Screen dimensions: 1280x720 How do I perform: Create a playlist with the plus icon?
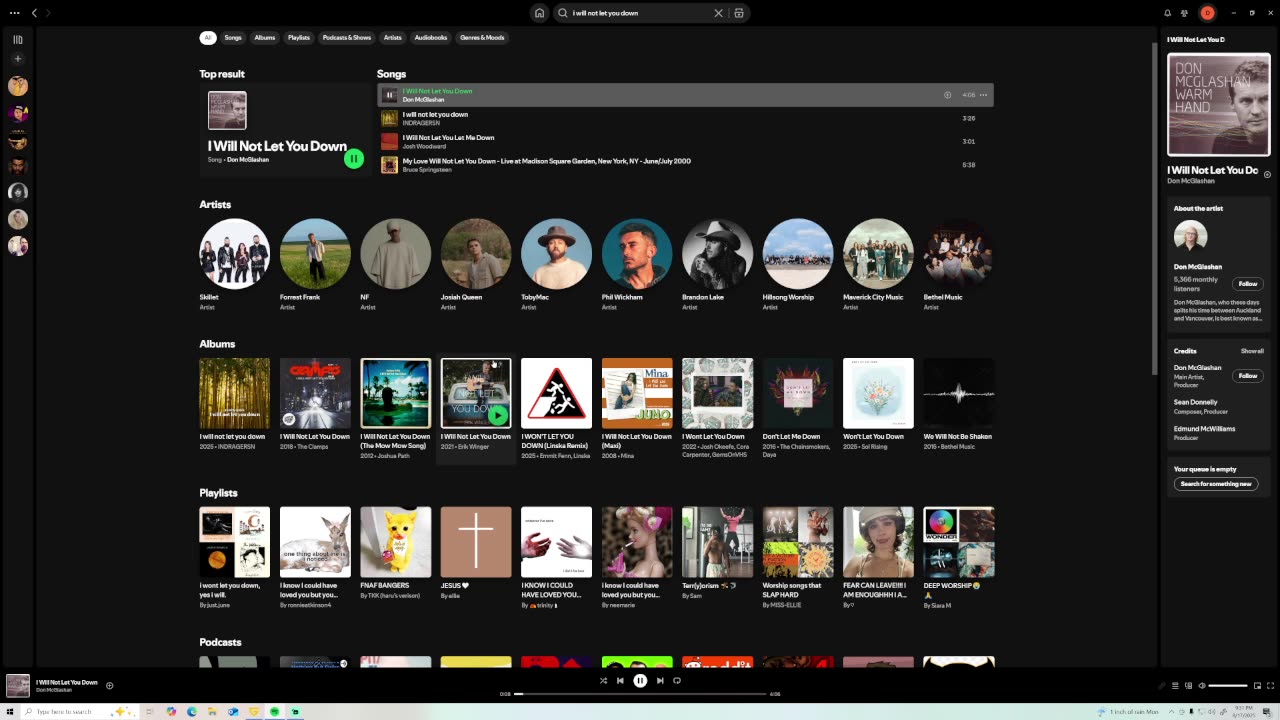(x=18, y=59)
